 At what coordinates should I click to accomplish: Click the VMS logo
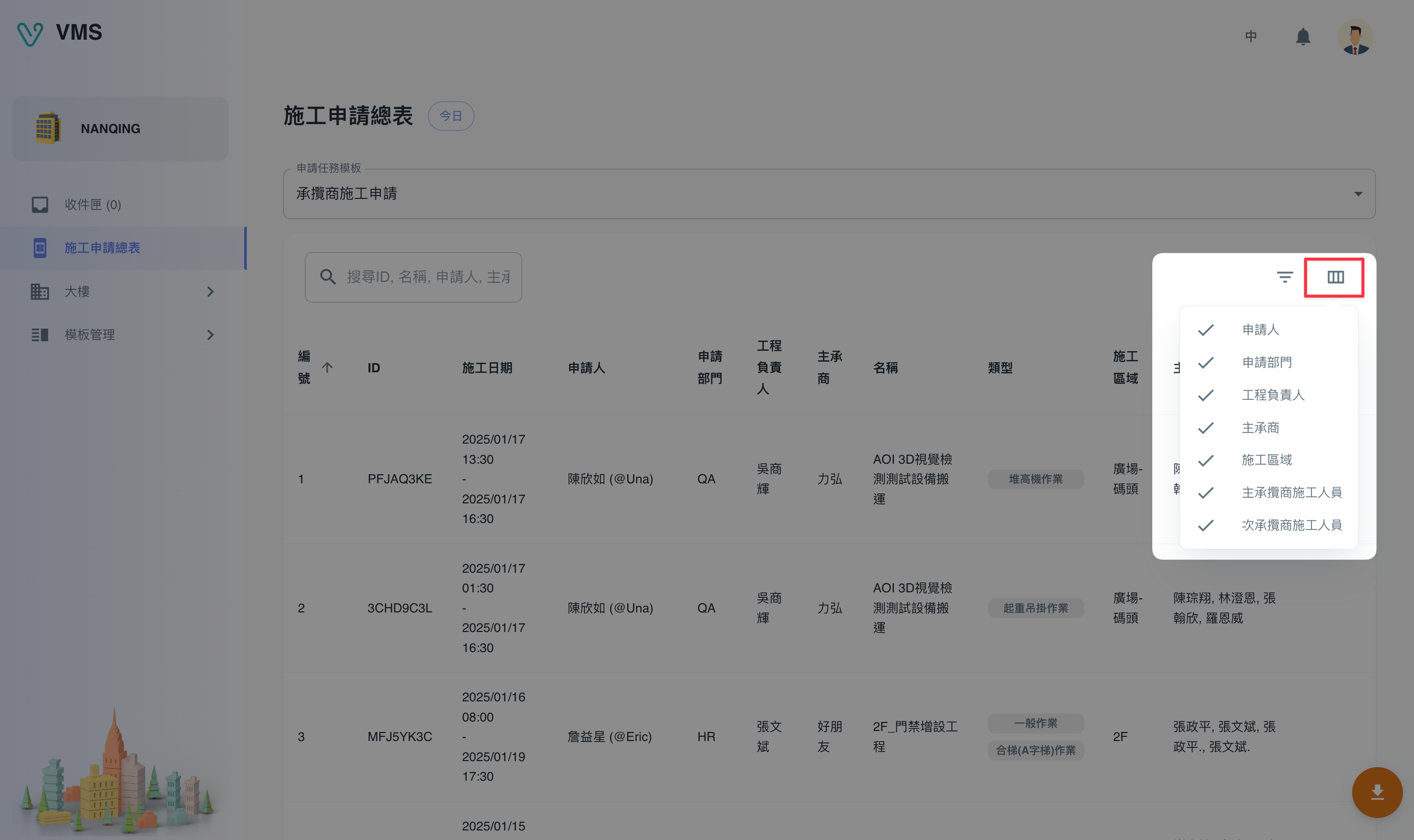(x=59, y=33)
